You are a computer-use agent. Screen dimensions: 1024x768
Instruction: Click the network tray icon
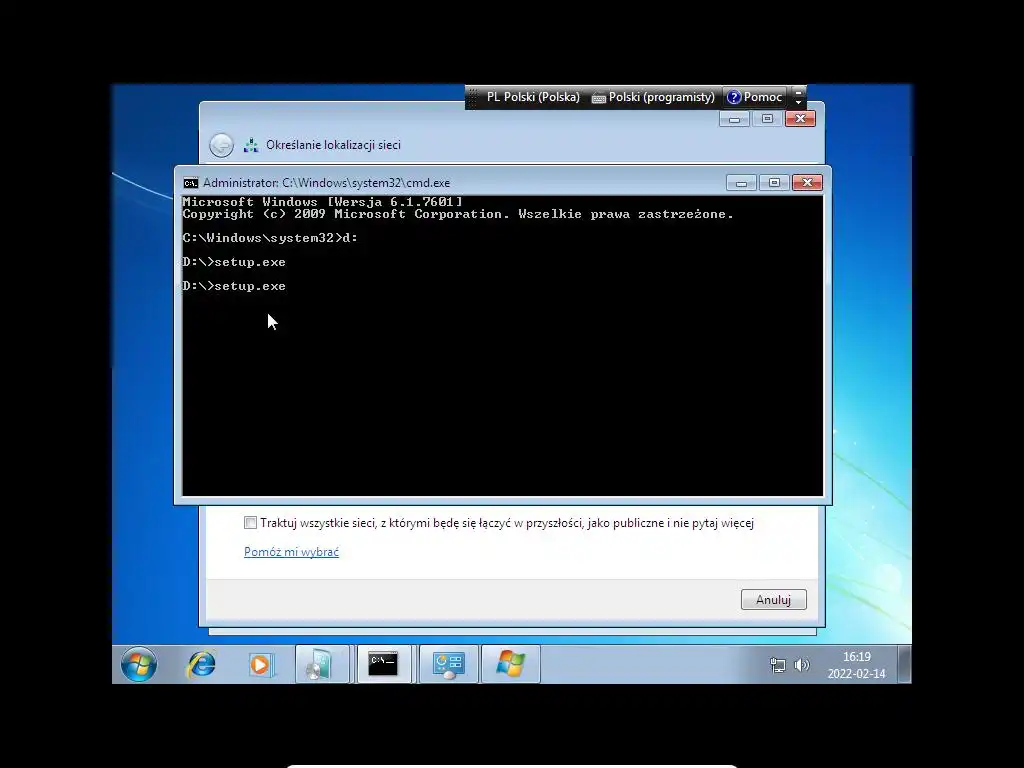(777, 665)
